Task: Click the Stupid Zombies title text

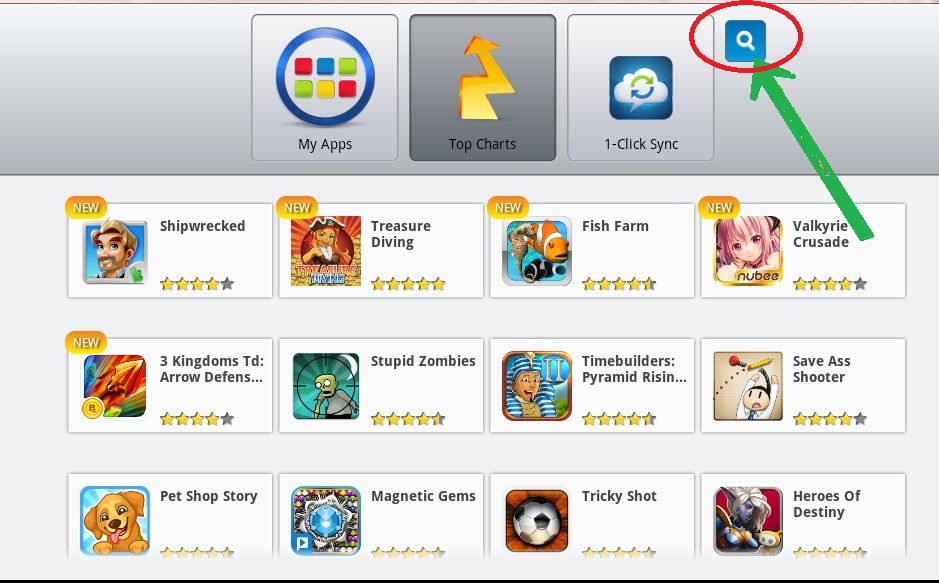Action: [x=423, y=361]
